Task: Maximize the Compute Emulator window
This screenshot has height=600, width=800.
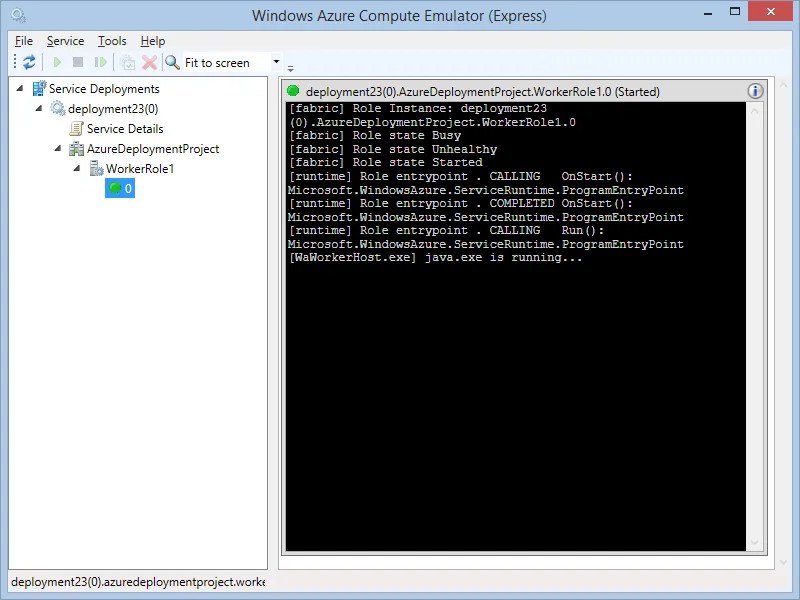Action: click(x=735, y=11)
